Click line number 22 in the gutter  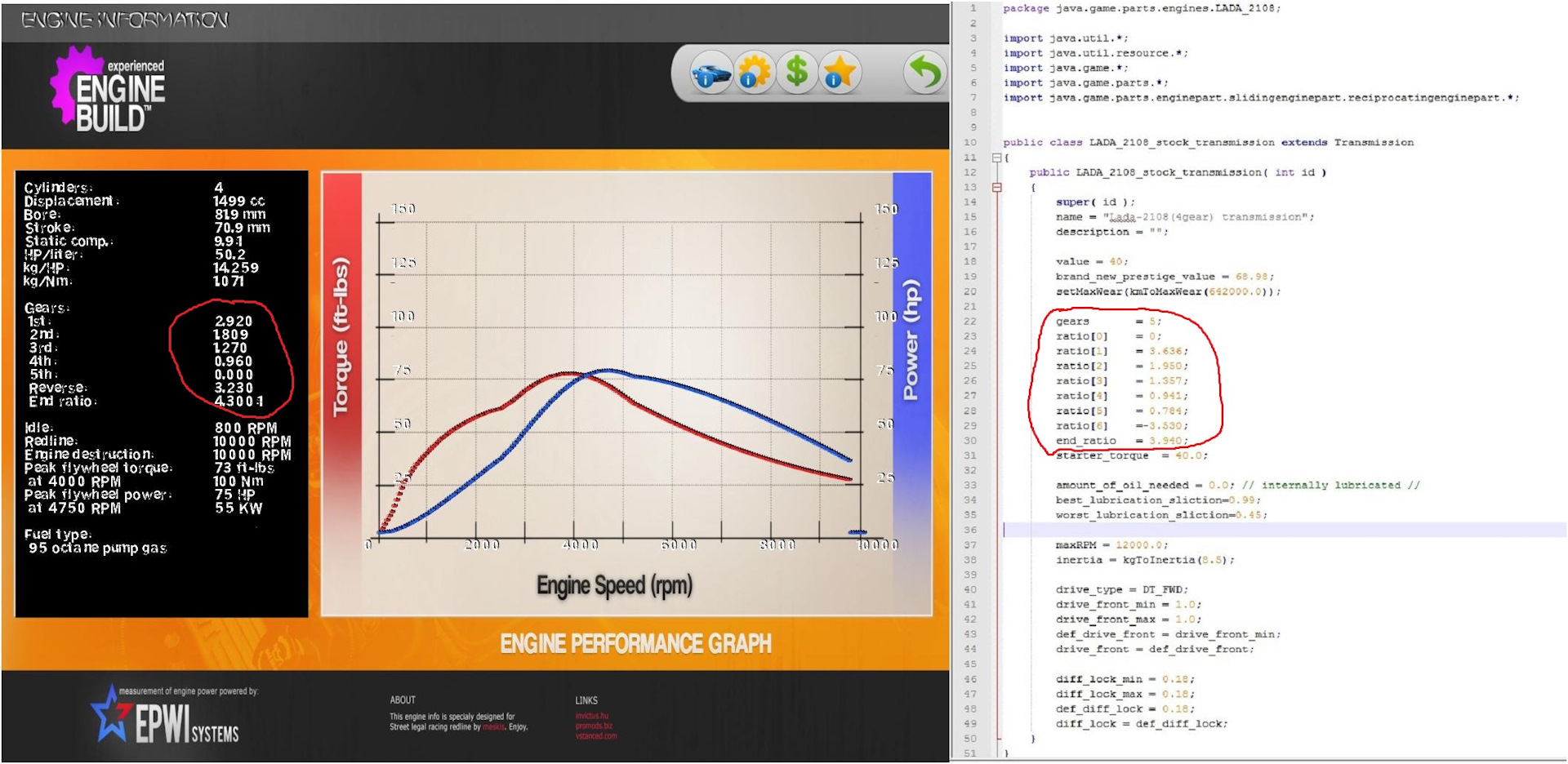pyautogui.click(x=970, y=322)
